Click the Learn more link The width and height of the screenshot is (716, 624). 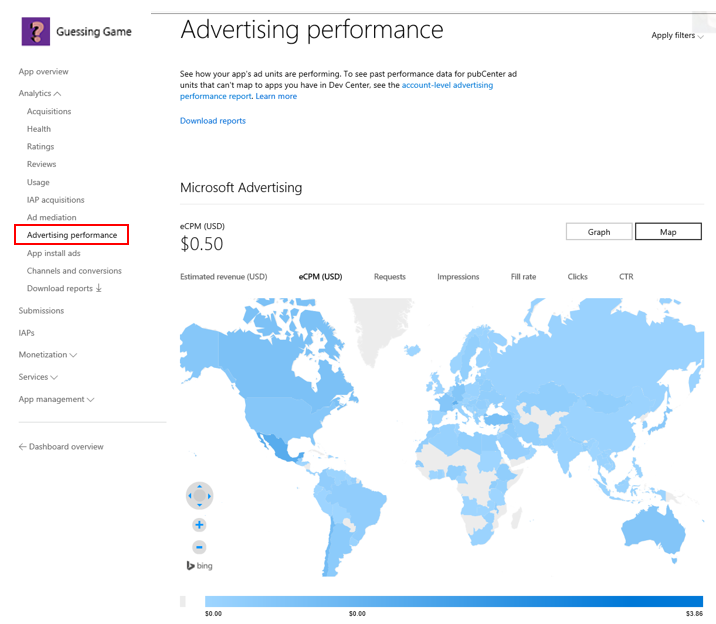(276, 96)
